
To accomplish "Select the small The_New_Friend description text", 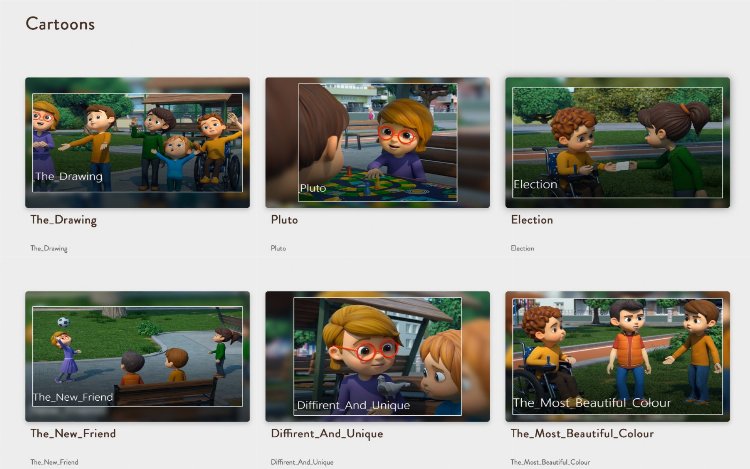I will [x=54, y=462].
